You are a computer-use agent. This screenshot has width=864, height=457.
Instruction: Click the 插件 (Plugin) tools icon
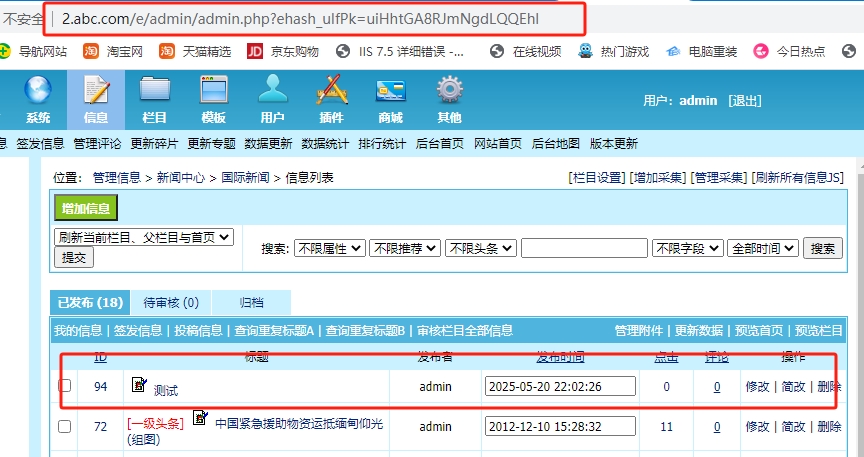(331, 91)
